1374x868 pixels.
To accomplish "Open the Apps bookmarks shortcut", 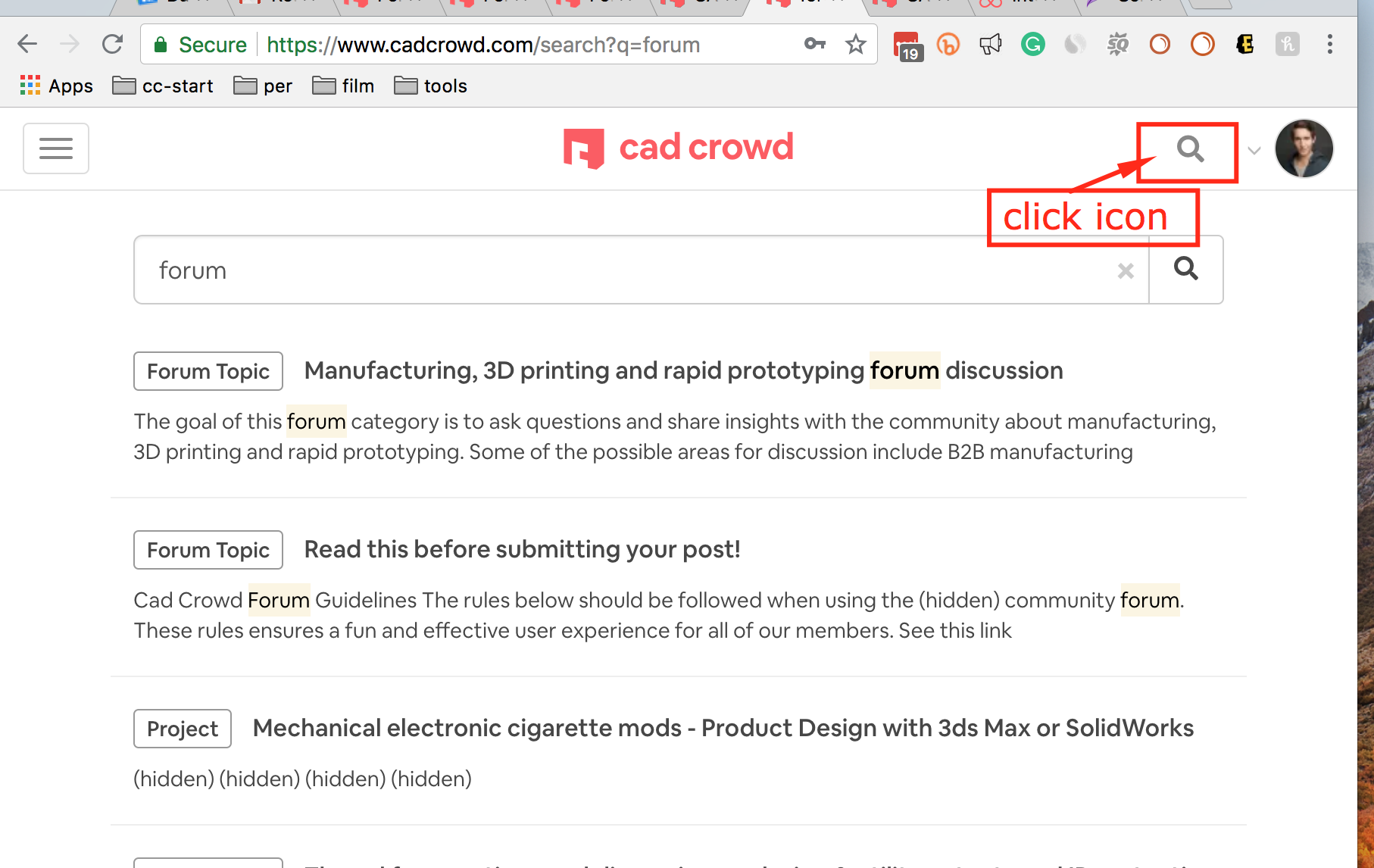I will [x=57, y=86].
